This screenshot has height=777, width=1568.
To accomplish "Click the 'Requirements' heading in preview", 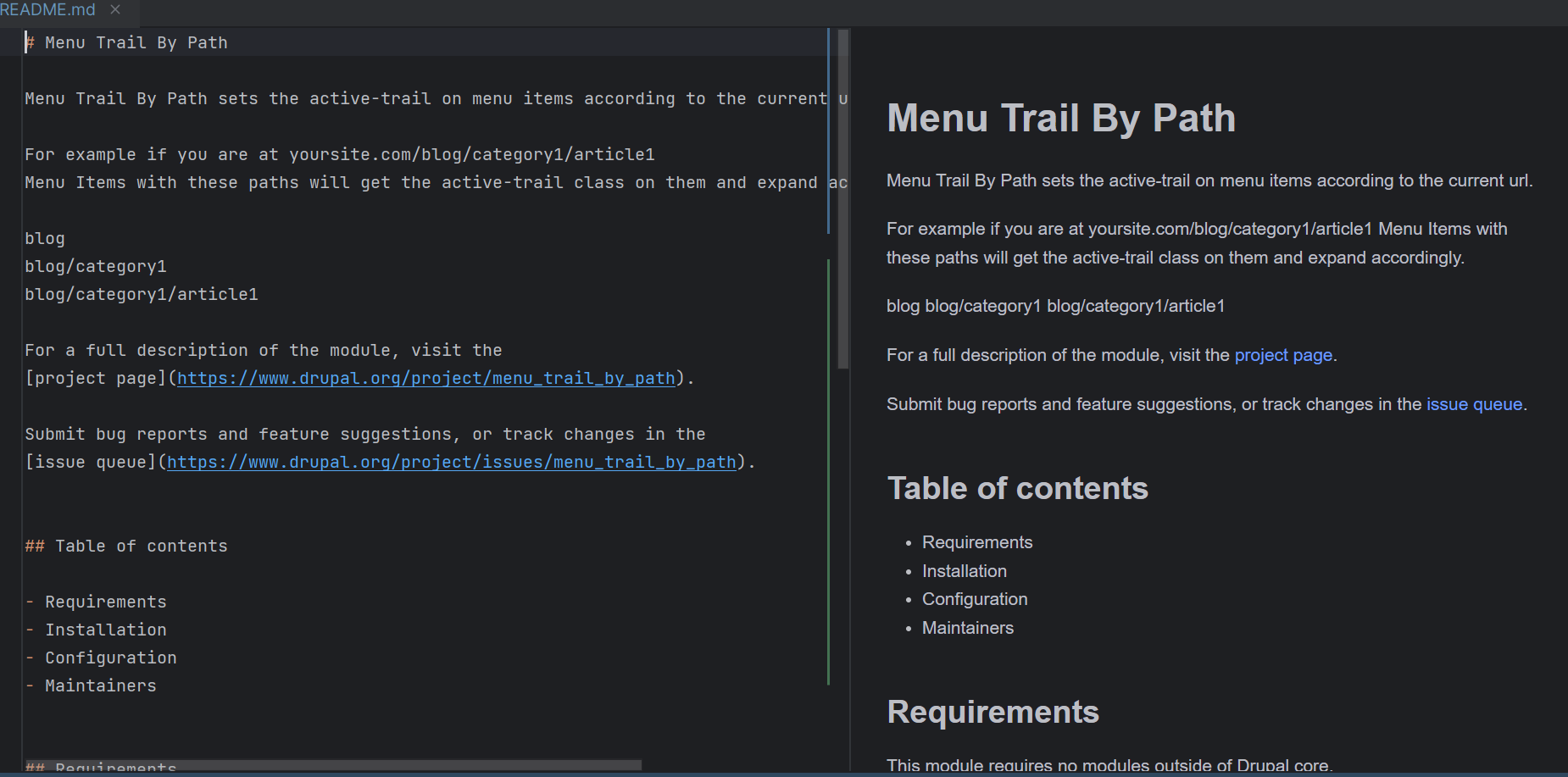I will [993, 713].
